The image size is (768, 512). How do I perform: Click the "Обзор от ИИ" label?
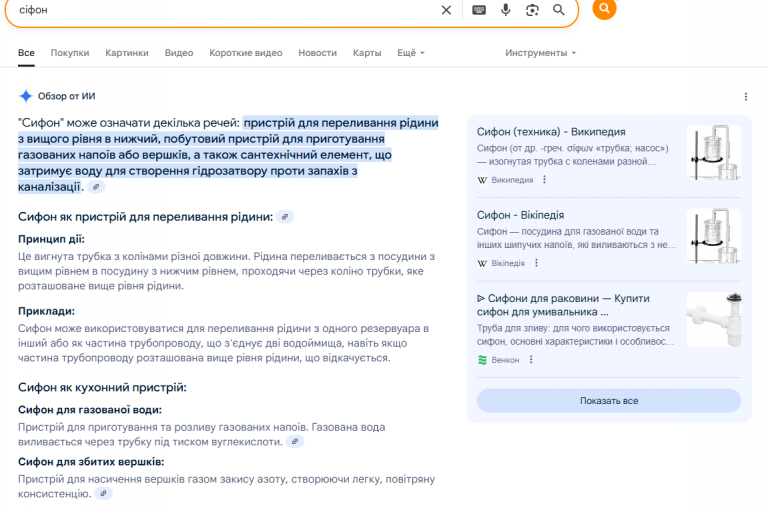coord(67,96)
